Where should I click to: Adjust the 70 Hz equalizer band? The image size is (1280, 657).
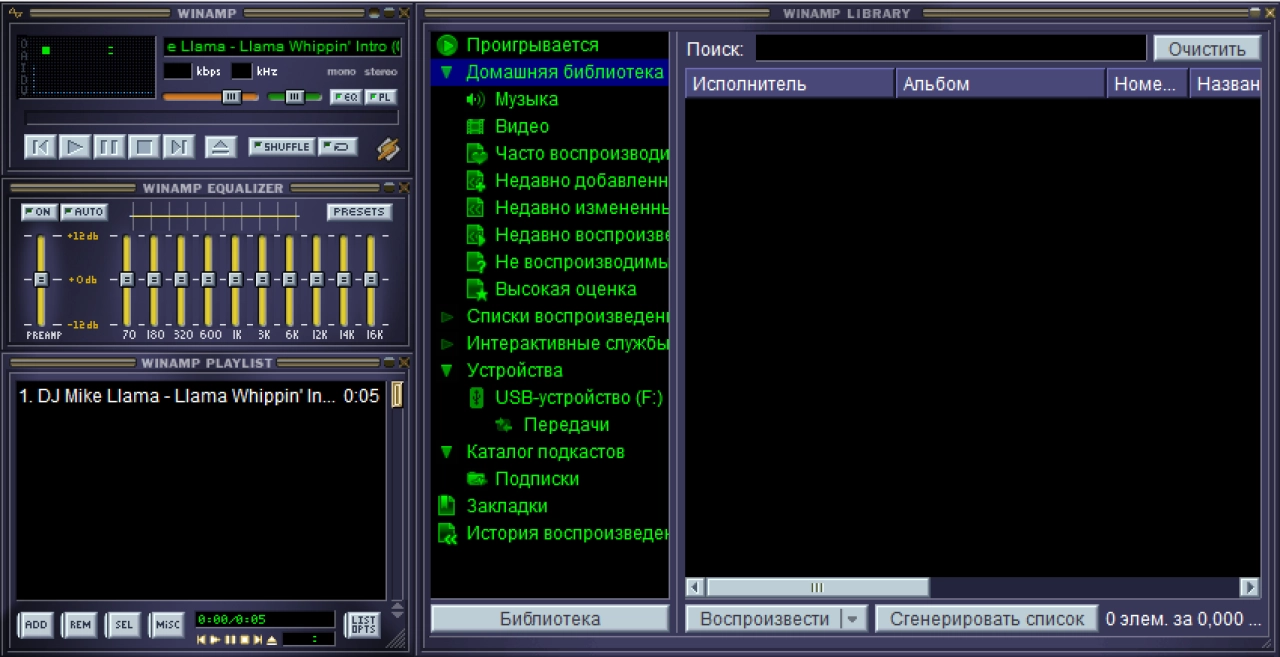[x=127, y=280]
